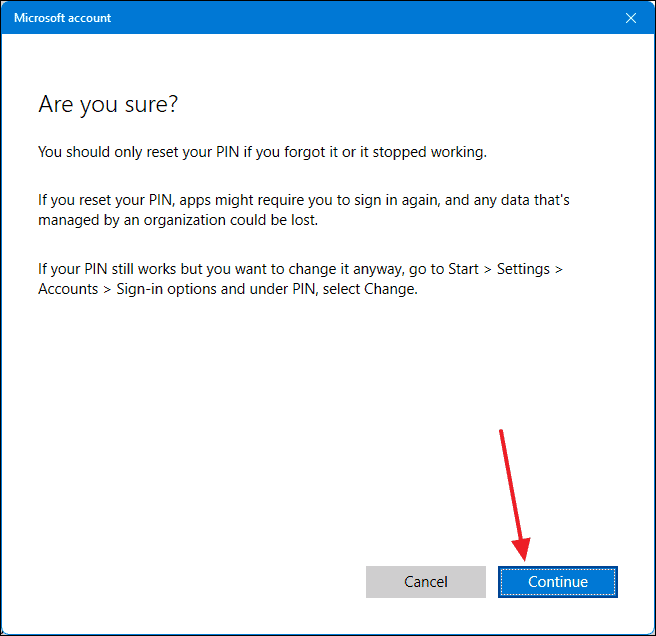Click paragraph about apps requiring sign in again
656x636 pixels.
tap(304, 210)
